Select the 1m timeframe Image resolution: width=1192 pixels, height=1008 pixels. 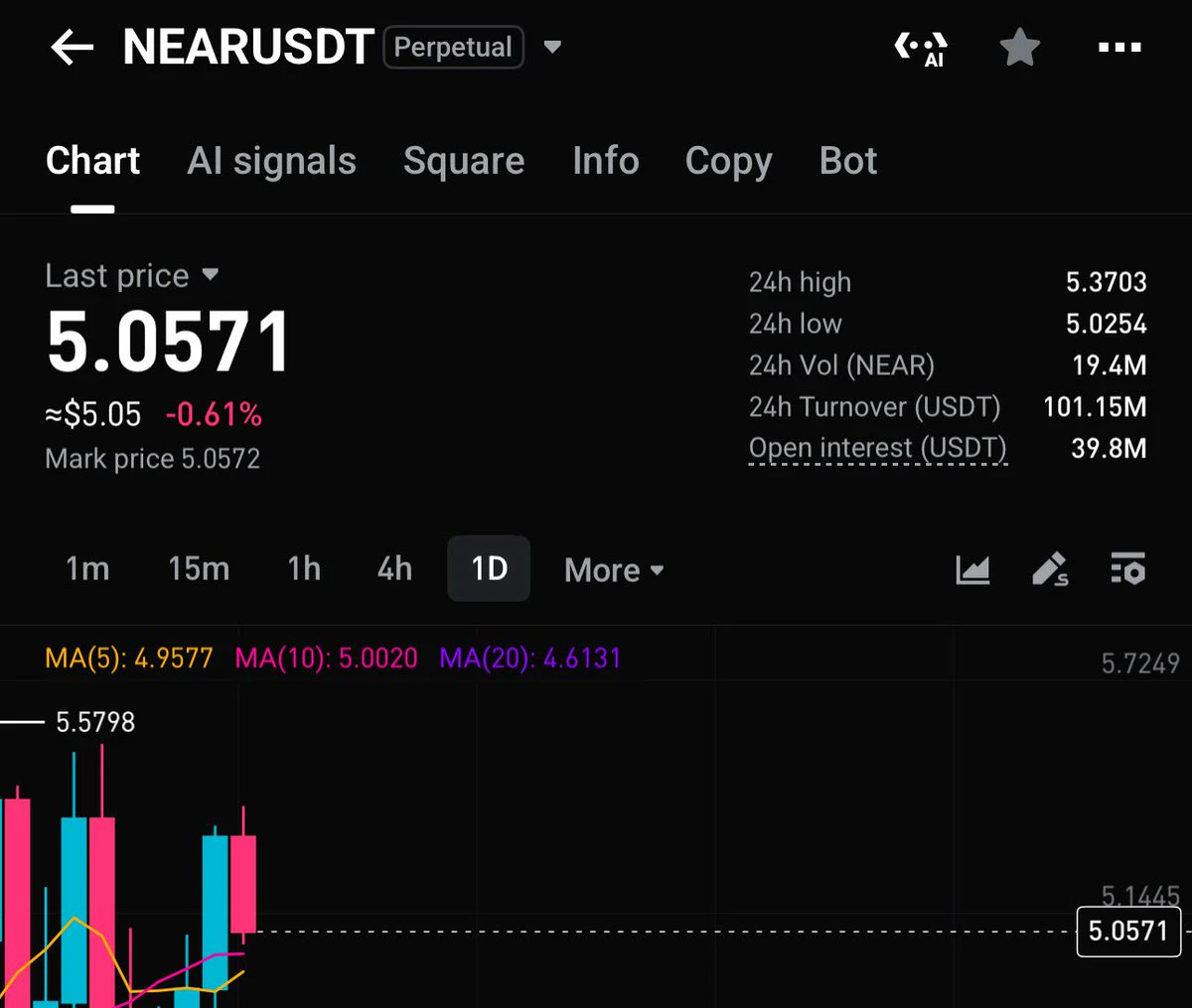tap(87, 569)
